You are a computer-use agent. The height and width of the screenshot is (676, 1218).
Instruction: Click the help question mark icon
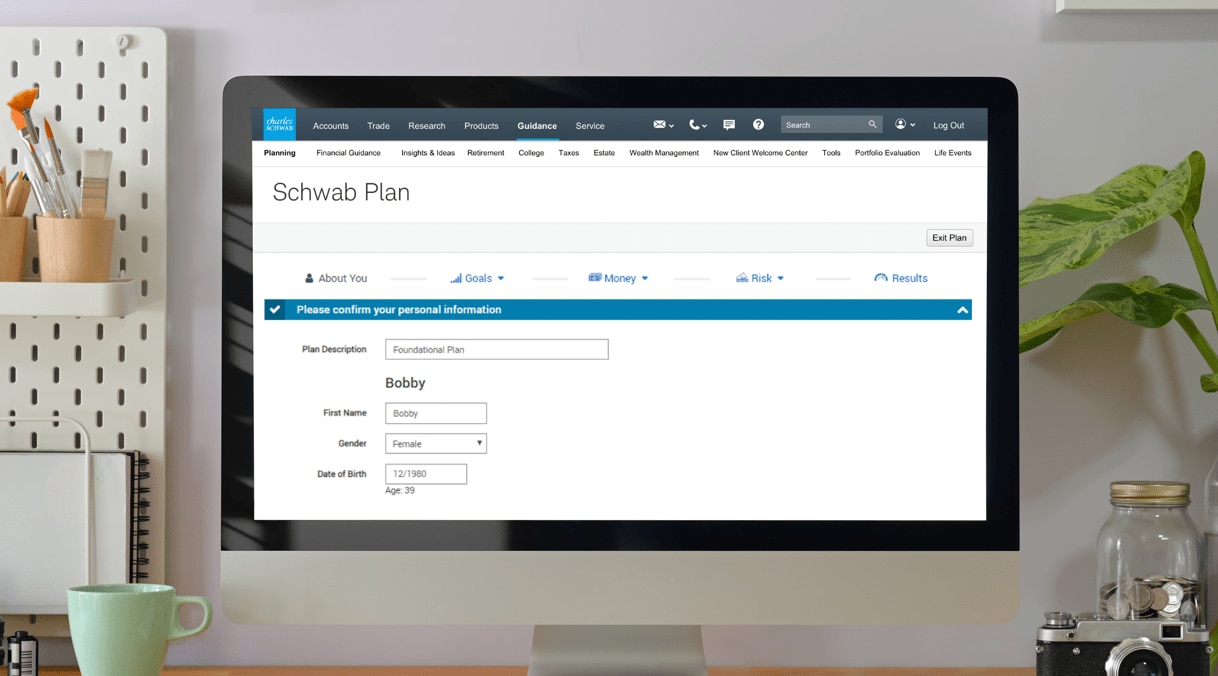(758, 124)
